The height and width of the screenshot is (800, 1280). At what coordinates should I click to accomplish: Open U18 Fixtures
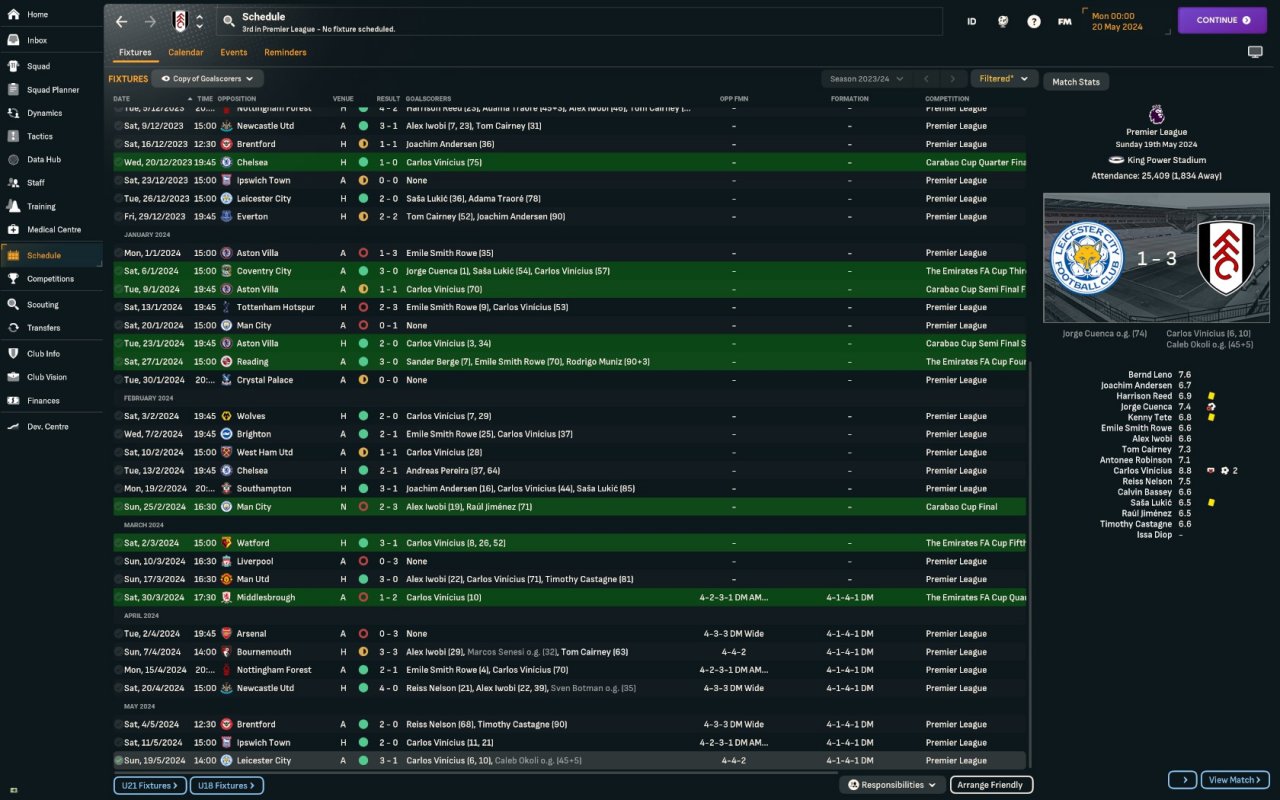coord(227,786)
